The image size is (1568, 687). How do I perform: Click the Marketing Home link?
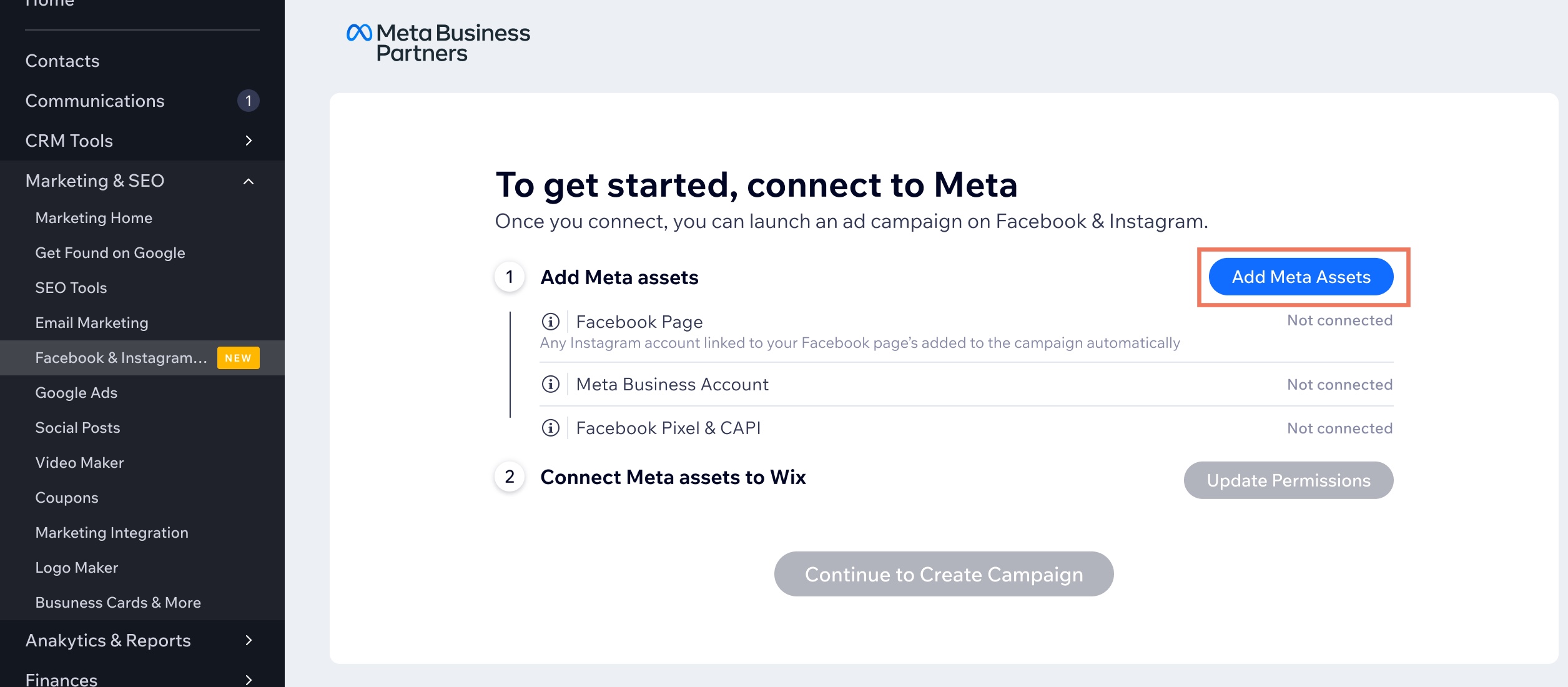[x=93, y=216]
